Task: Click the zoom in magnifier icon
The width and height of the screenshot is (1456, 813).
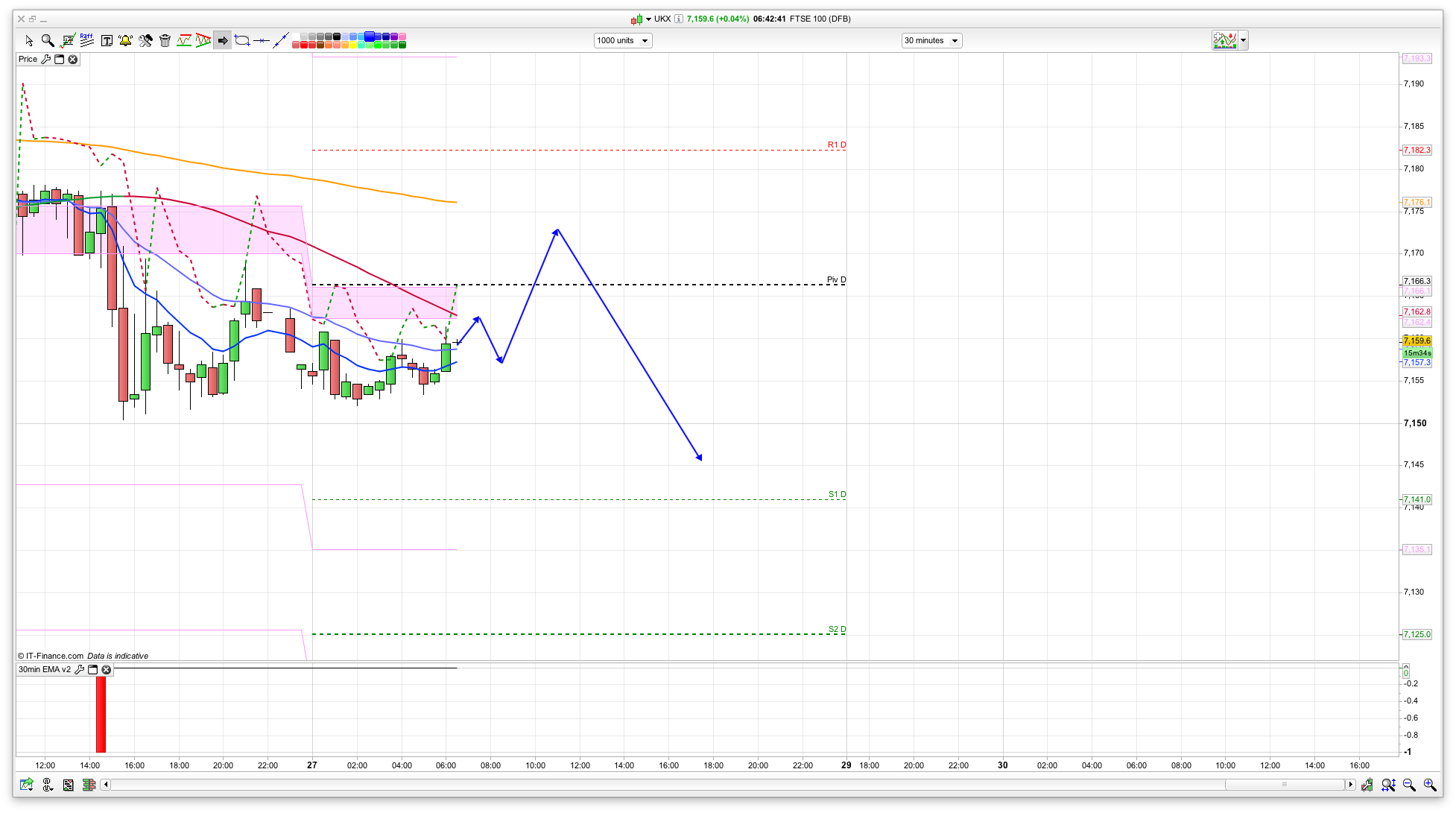Action: coord(1429,785)
